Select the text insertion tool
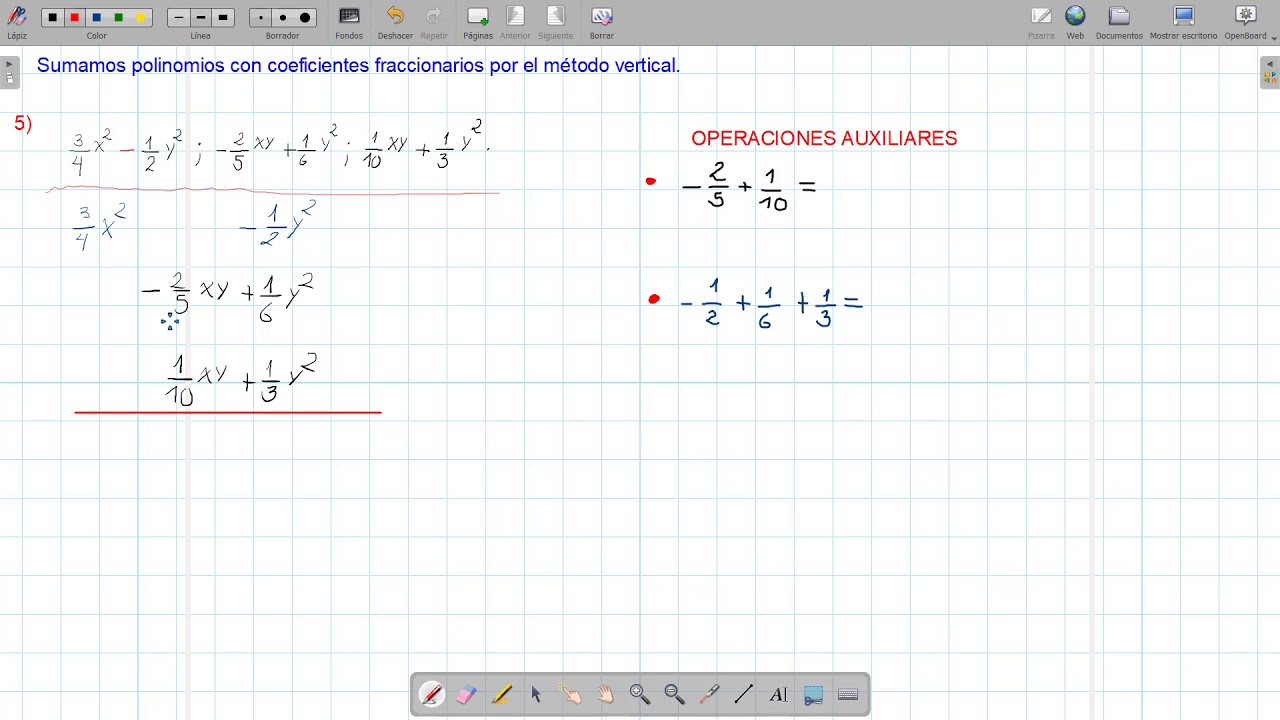1280x720 pixels. click(778, 694)
